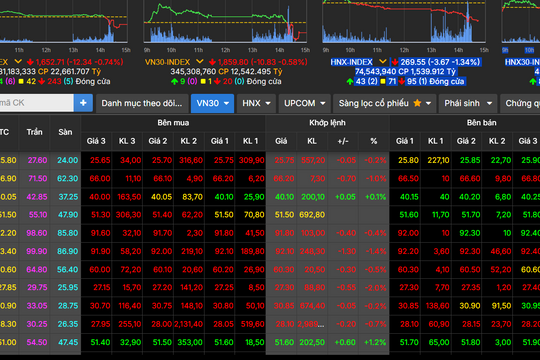Click matched price 25.75 in first row

(x=284, y=161)
